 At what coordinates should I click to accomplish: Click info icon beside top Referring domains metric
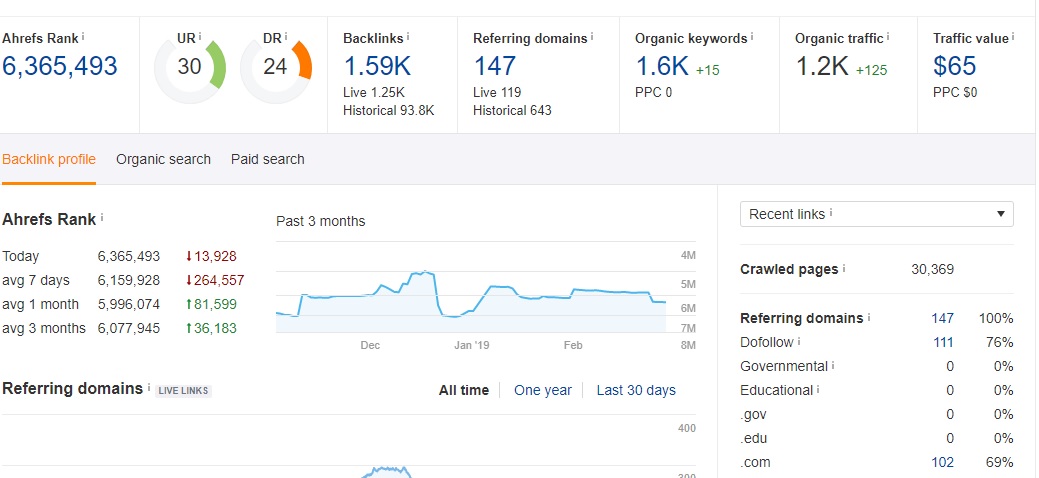(x=592, y=37)
